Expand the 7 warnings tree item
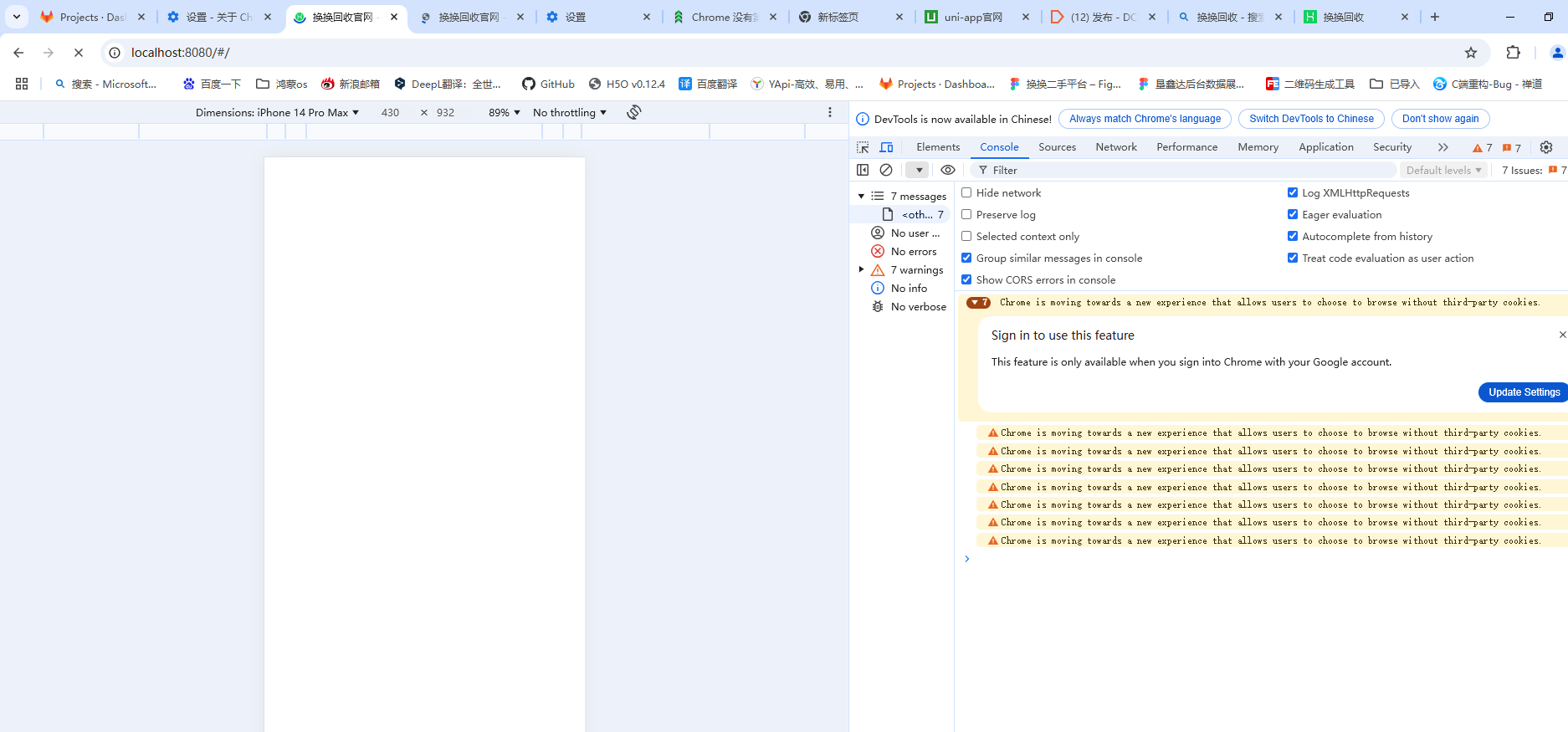Viewport: 1568px width, 732px height. 861,269
